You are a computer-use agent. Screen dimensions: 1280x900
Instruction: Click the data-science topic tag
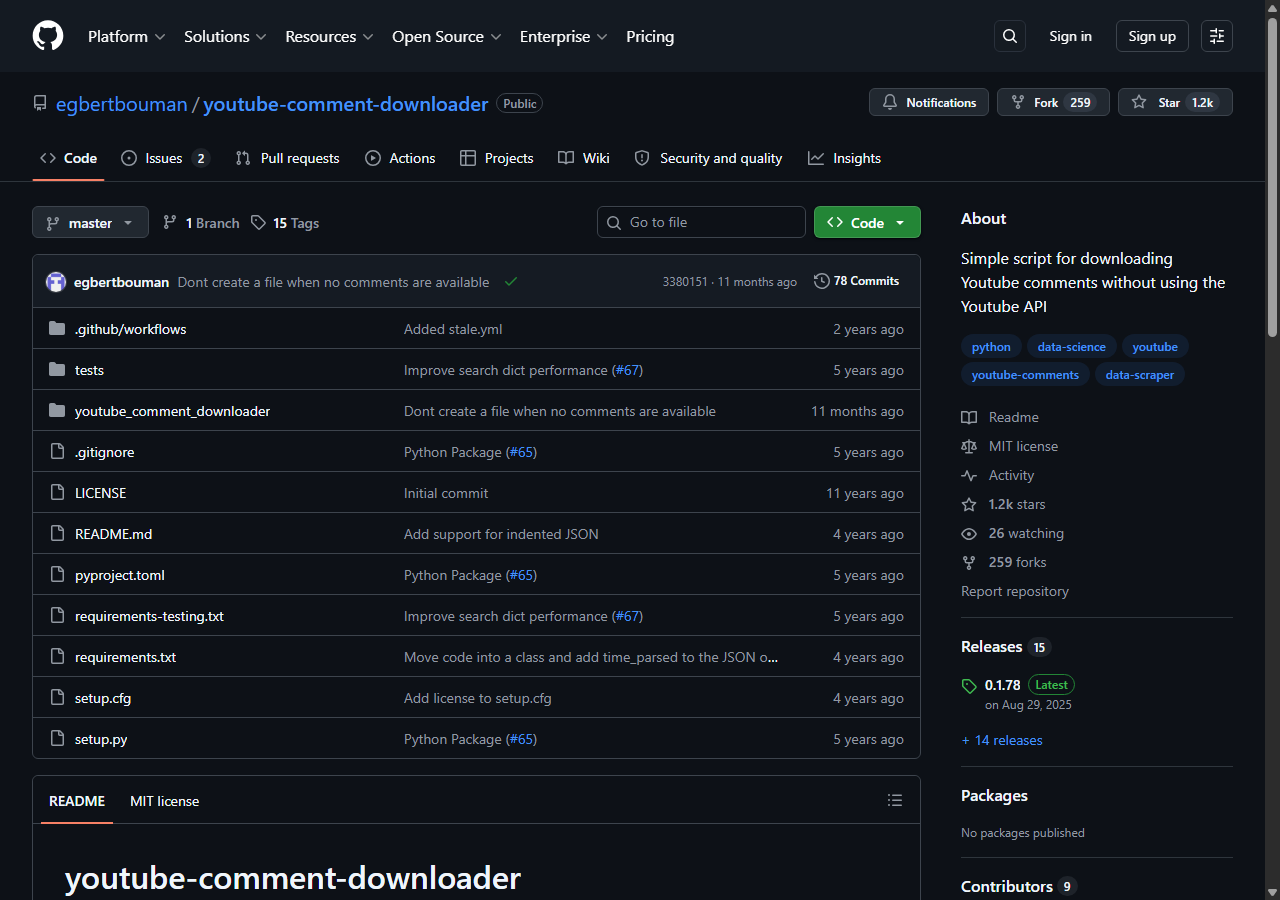(x=1071, y=347)
